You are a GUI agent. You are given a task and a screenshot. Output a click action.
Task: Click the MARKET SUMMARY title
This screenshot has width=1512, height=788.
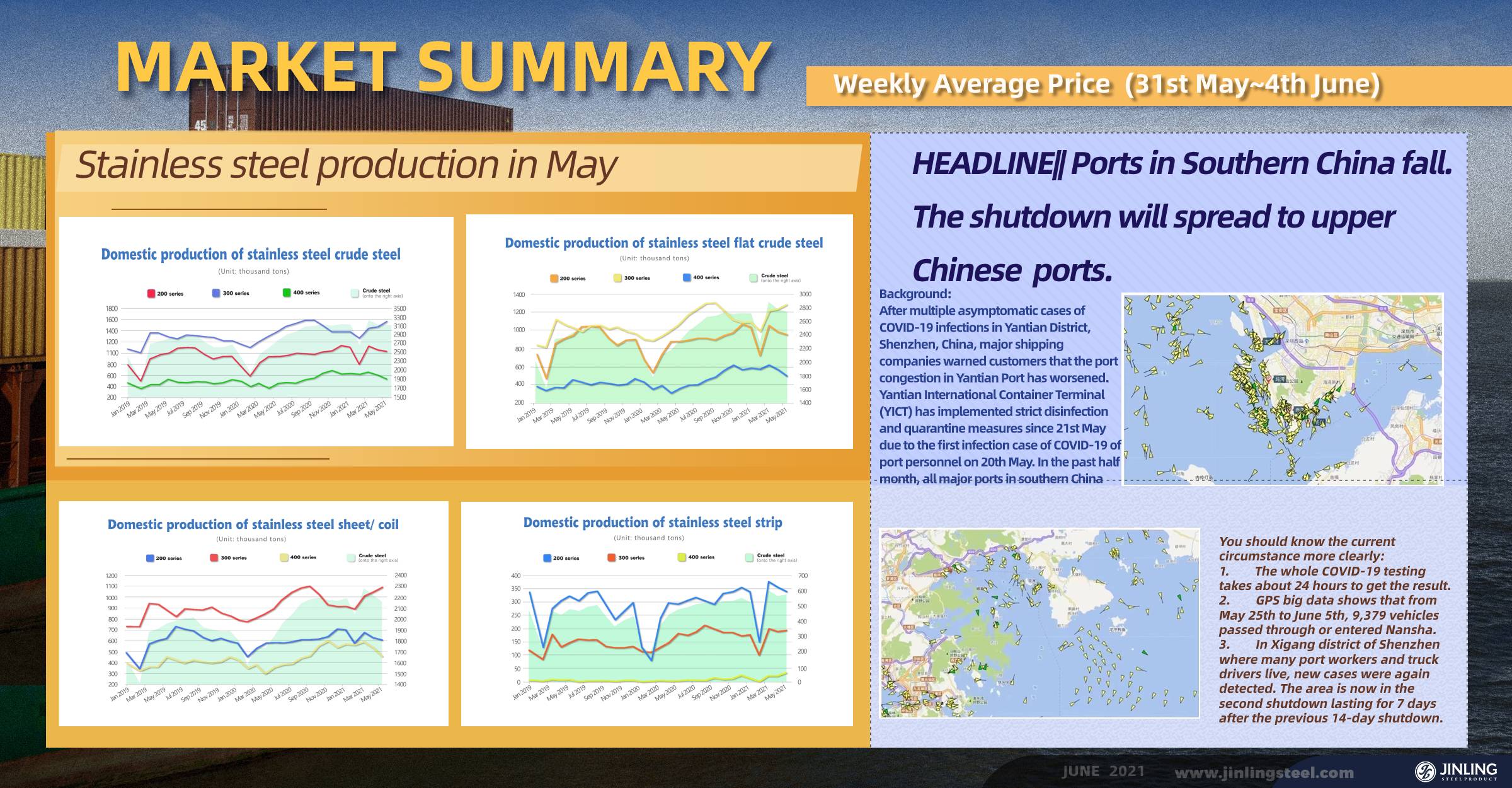coord(444,67)
